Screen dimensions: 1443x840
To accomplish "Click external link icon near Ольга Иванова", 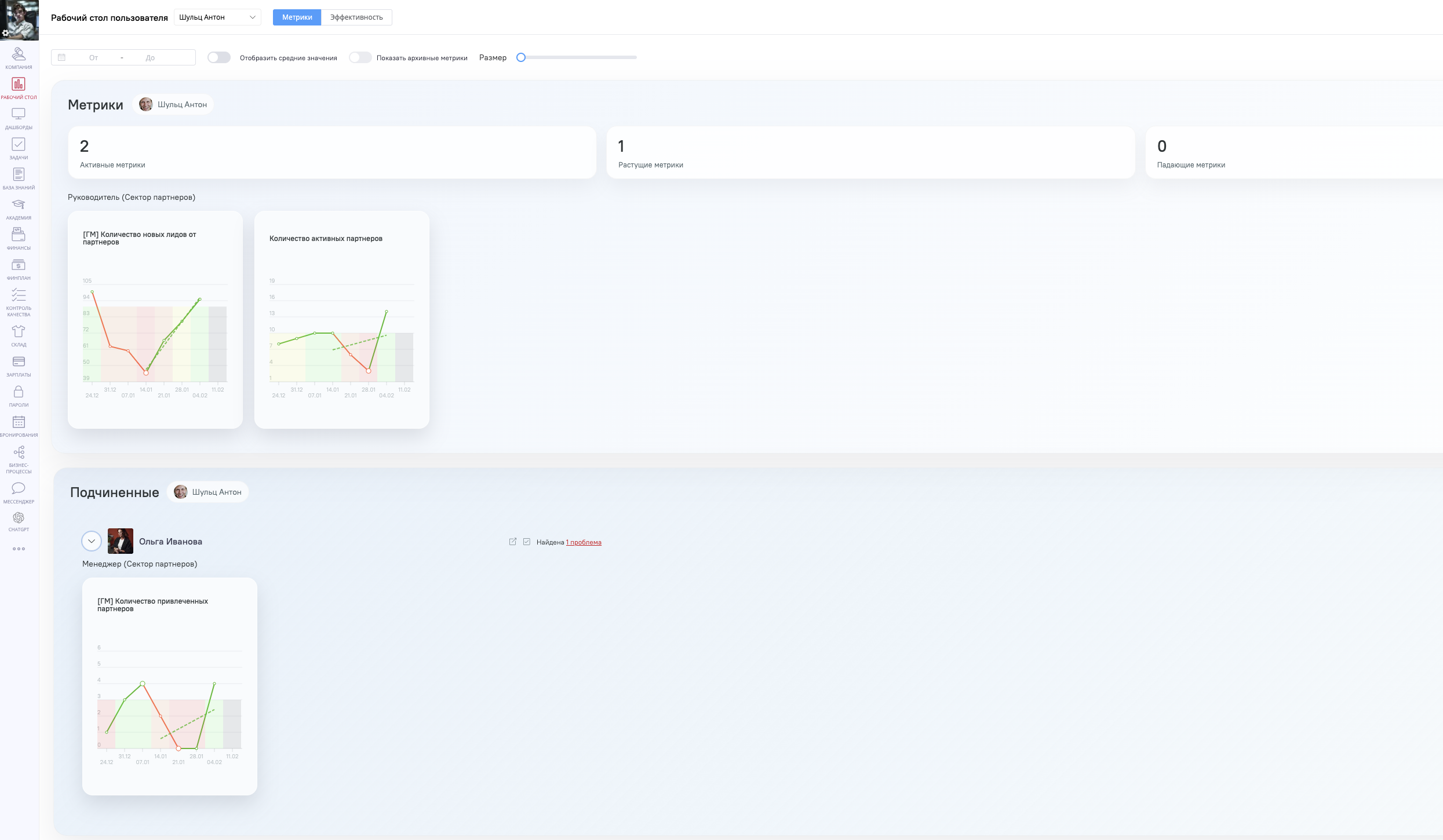I will (513, 542).
